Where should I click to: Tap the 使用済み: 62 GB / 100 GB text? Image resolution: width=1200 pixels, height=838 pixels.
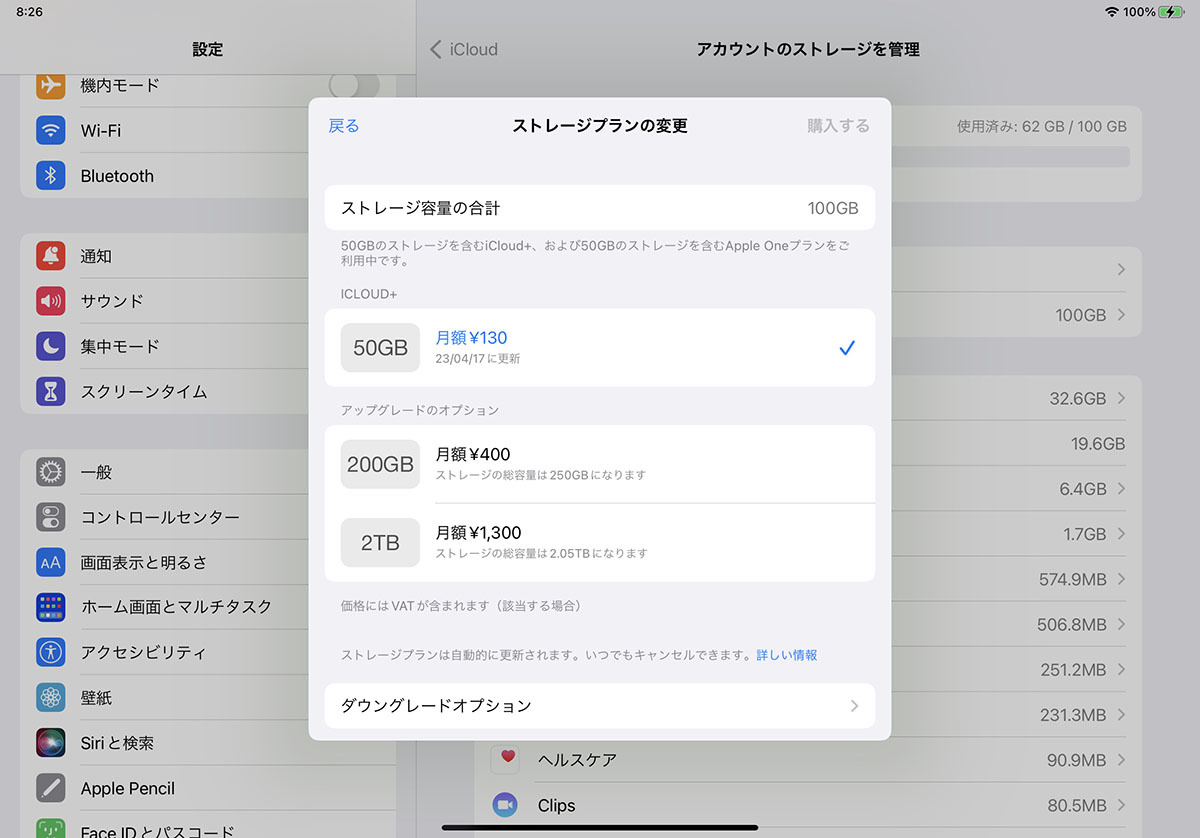tap(1042, 127)
